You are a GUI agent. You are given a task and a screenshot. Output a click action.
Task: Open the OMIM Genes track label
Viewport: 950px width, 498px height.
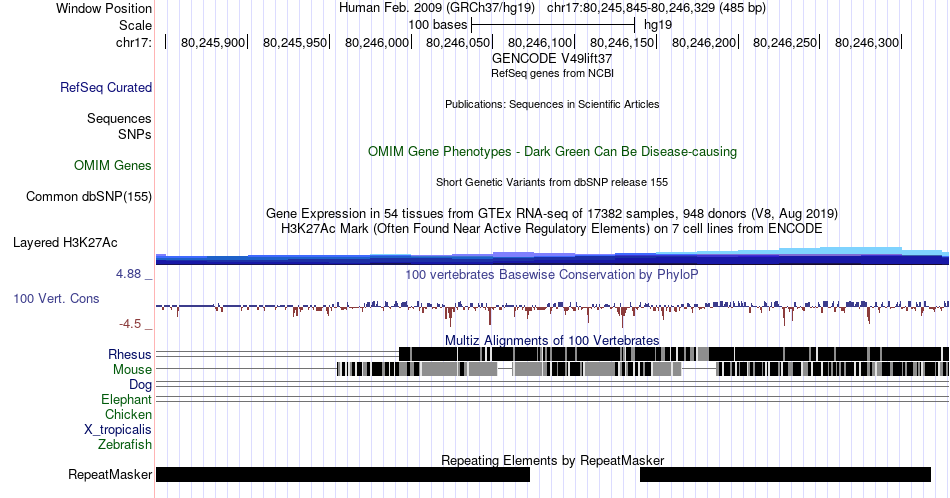click(x=113, y=165)
